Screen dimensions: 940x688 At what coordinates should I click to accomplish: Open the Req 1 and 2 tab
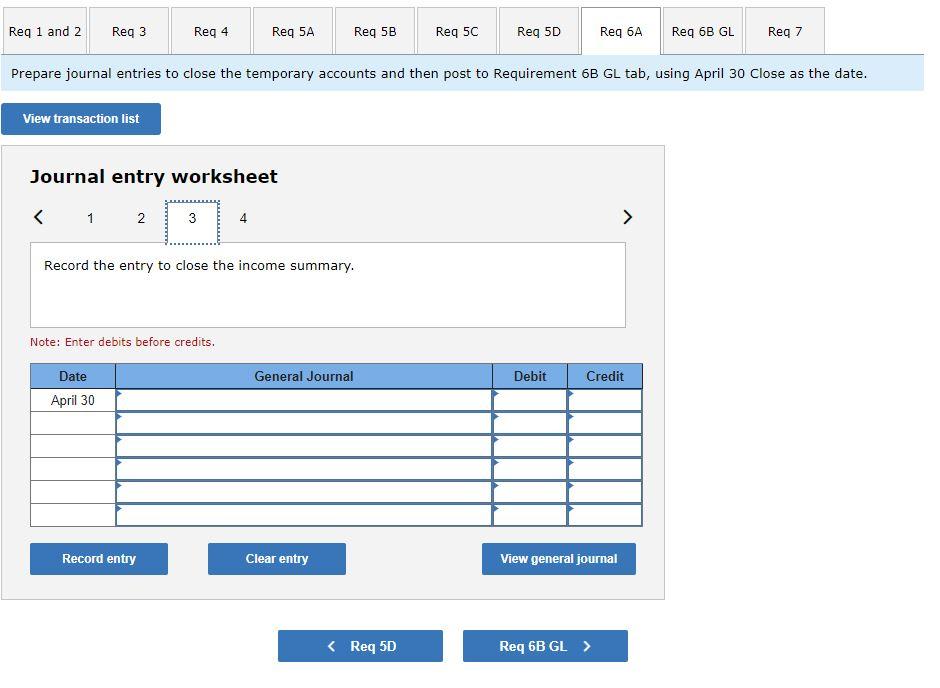pos(45,31)
